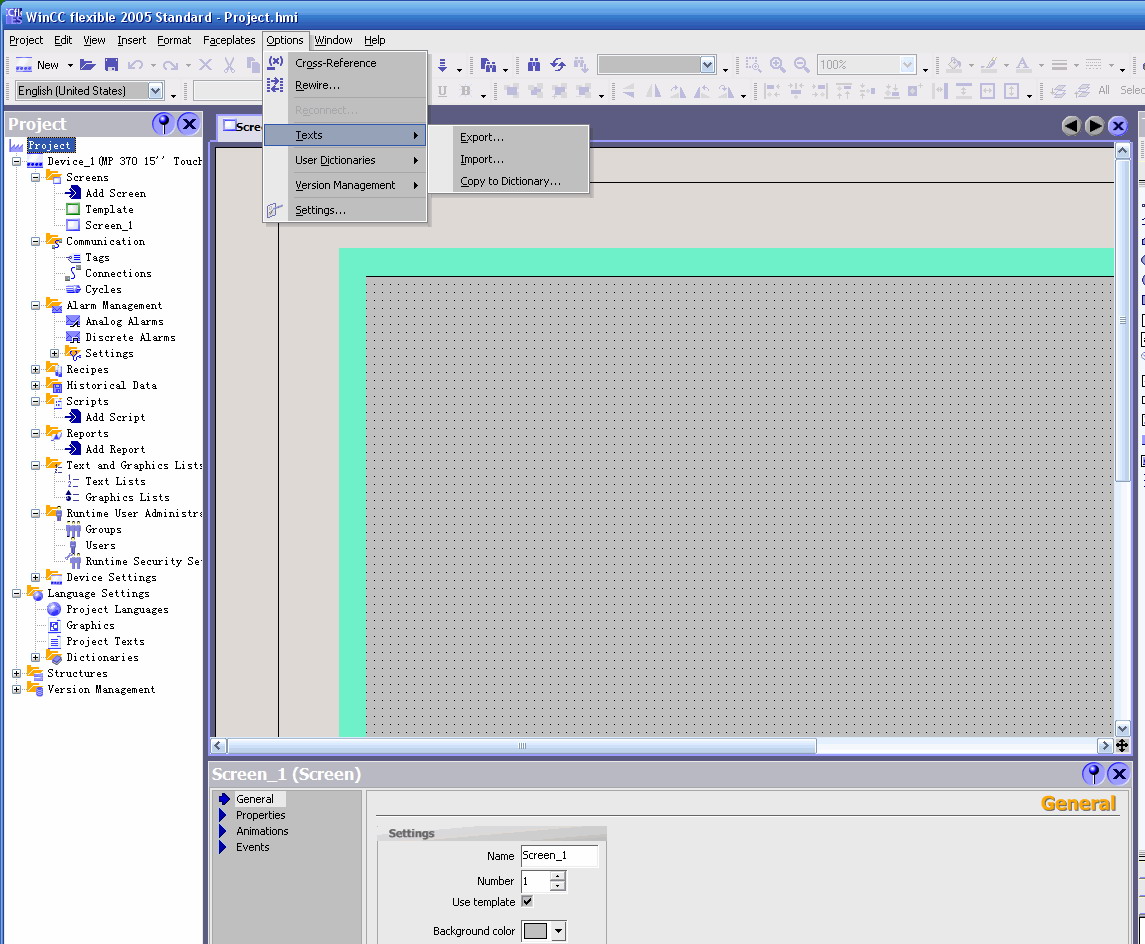Click the Redo arrow icon

170,65
